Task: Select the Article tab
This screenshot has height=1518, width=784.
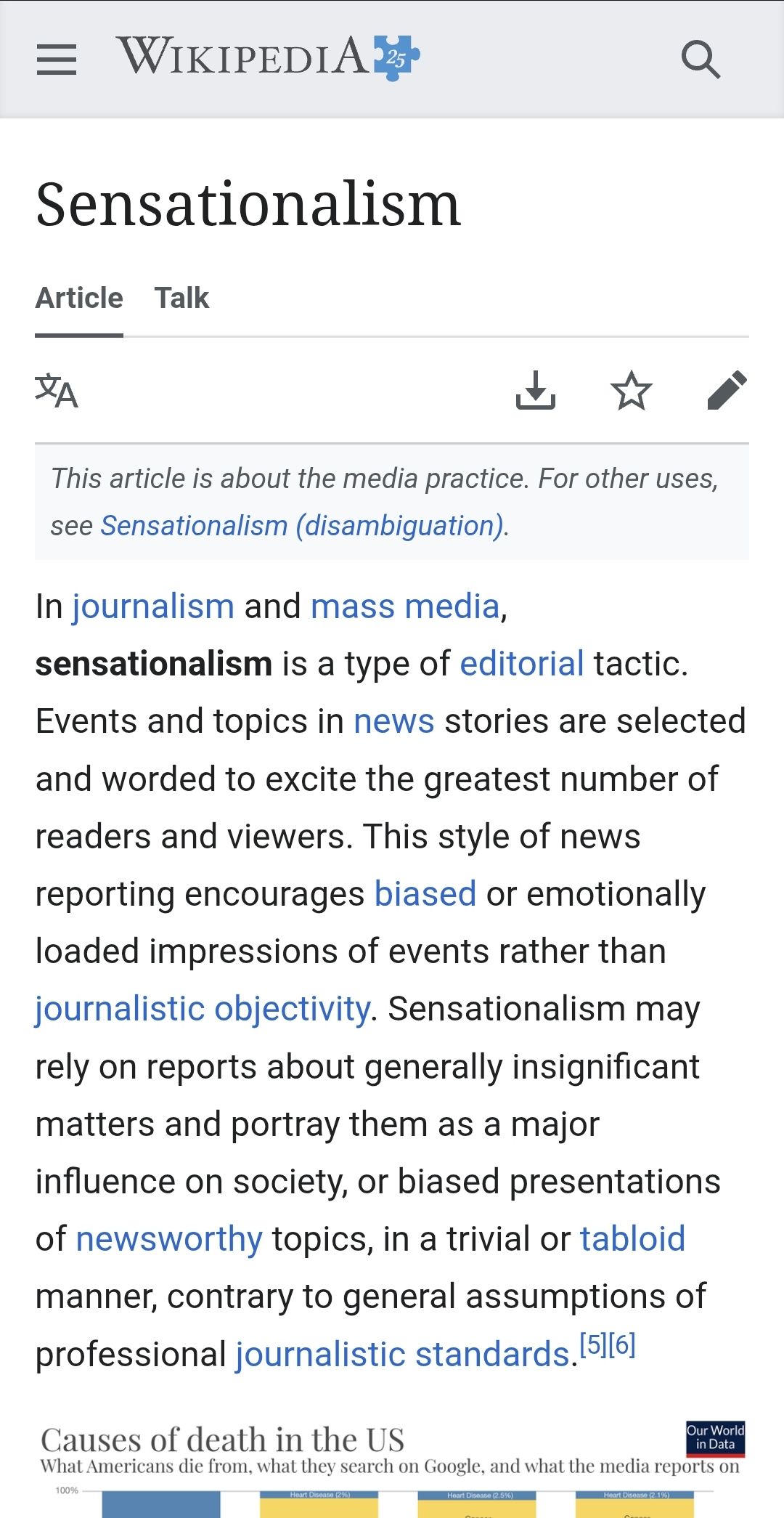Action: [79, 298]
